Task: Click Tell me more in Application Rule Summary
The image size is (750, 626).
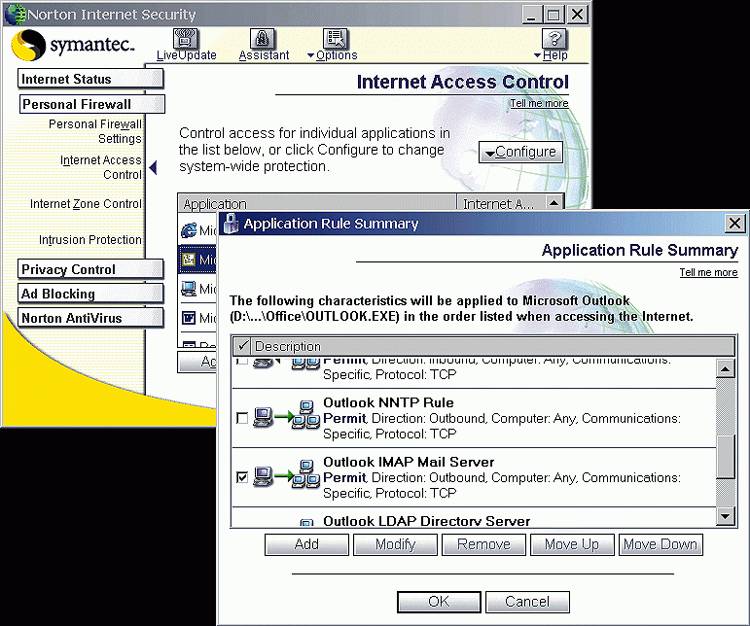Action: tap(708, 272)
